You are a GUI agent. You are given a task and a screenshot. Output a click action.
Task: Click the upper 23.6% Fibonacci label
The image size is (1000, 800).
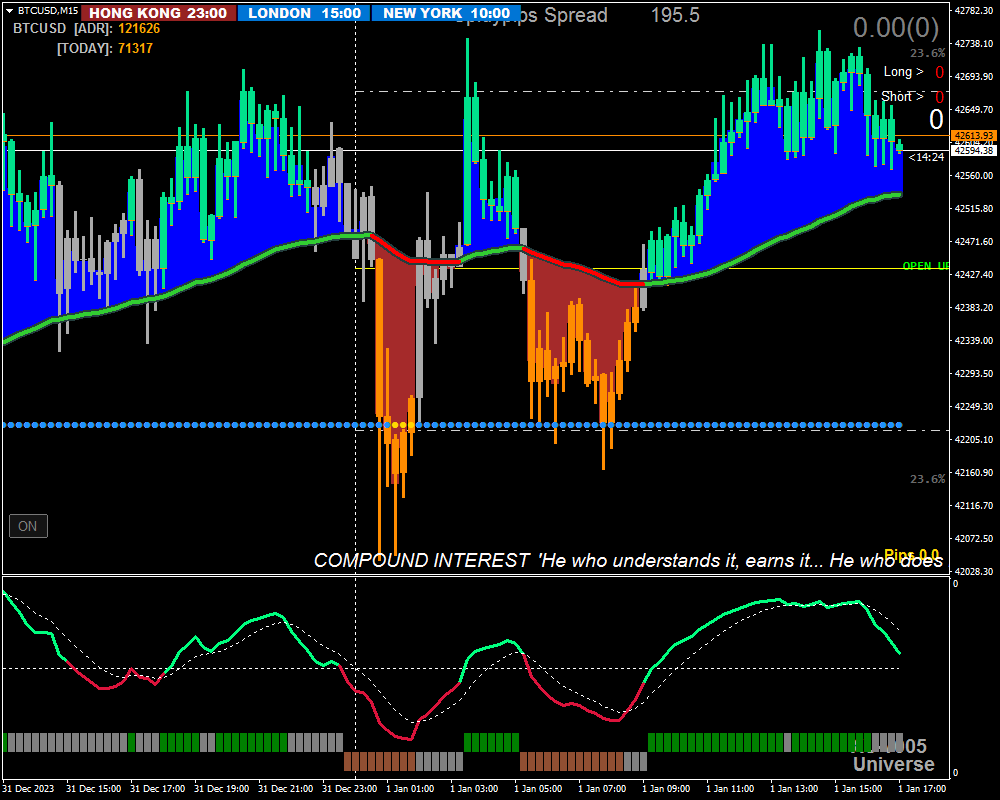tap(927, 53)
